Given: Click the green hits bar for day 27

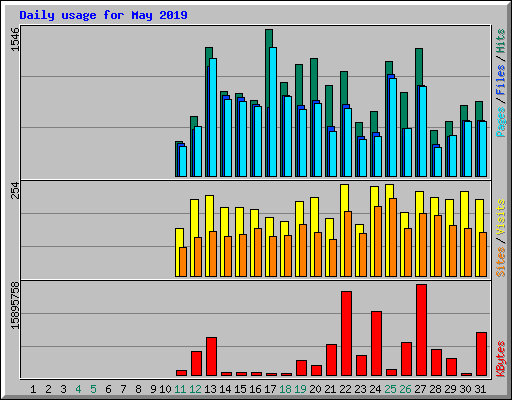Looking at the screenshot, I should [x=419, y=67].
